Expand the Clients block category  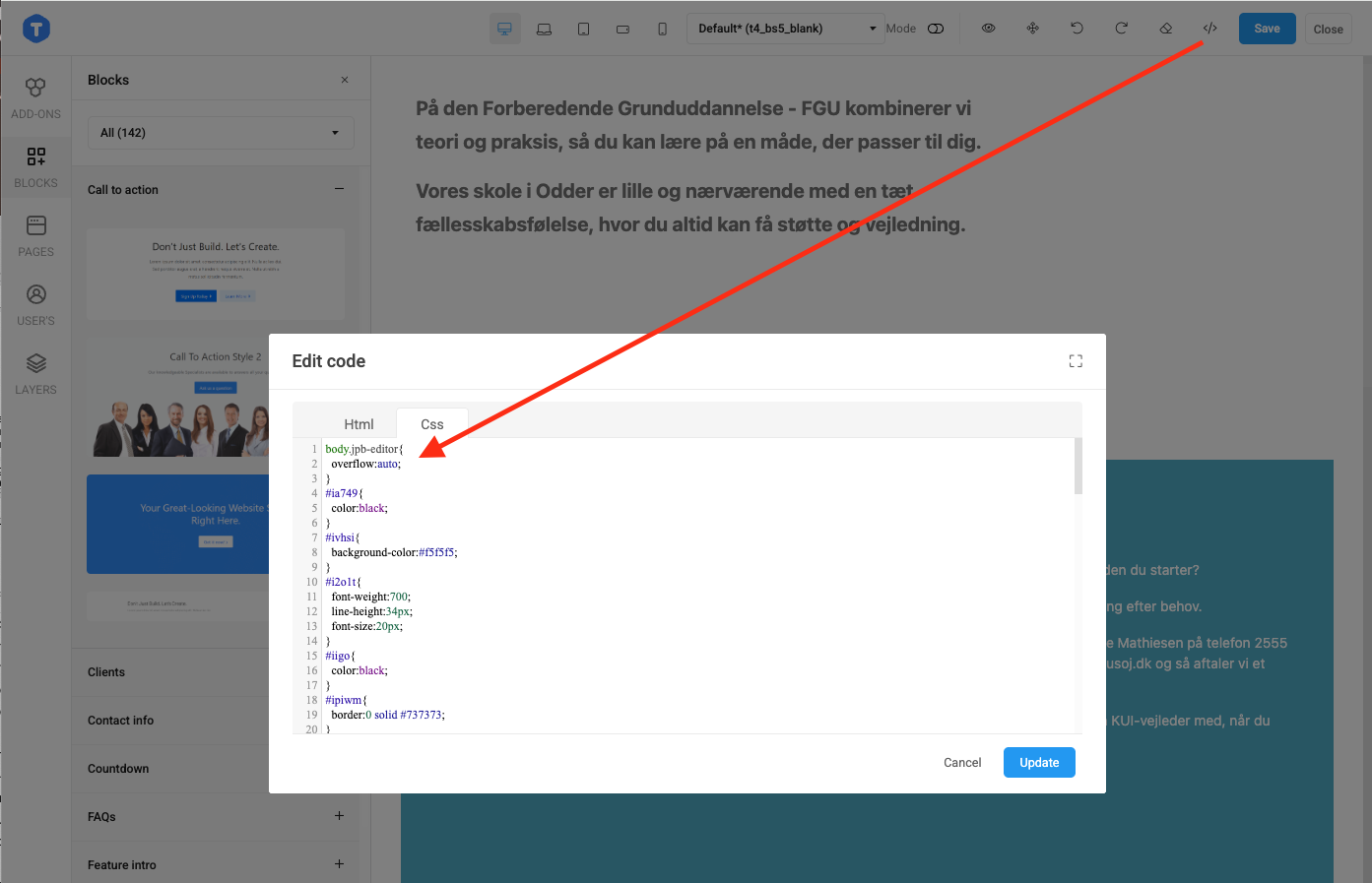106,672
